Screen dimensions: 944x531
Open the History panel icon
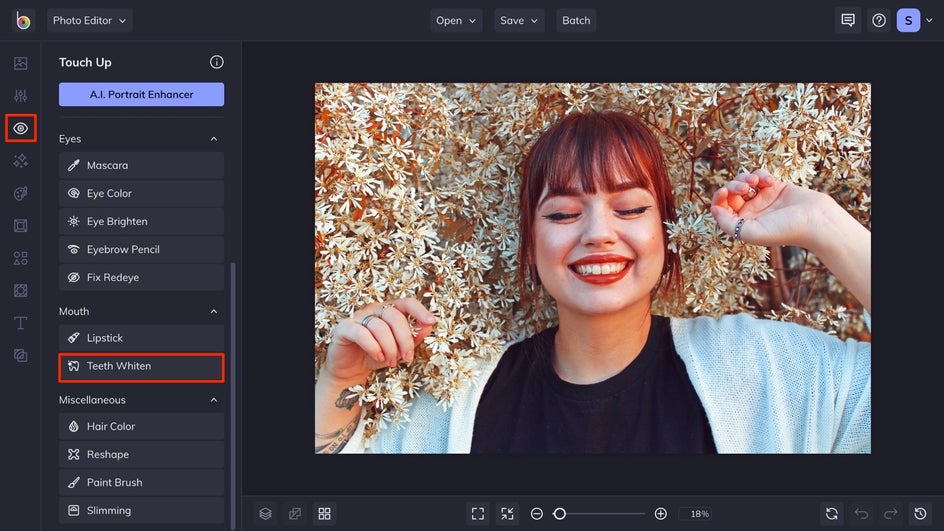coord(921,514)
